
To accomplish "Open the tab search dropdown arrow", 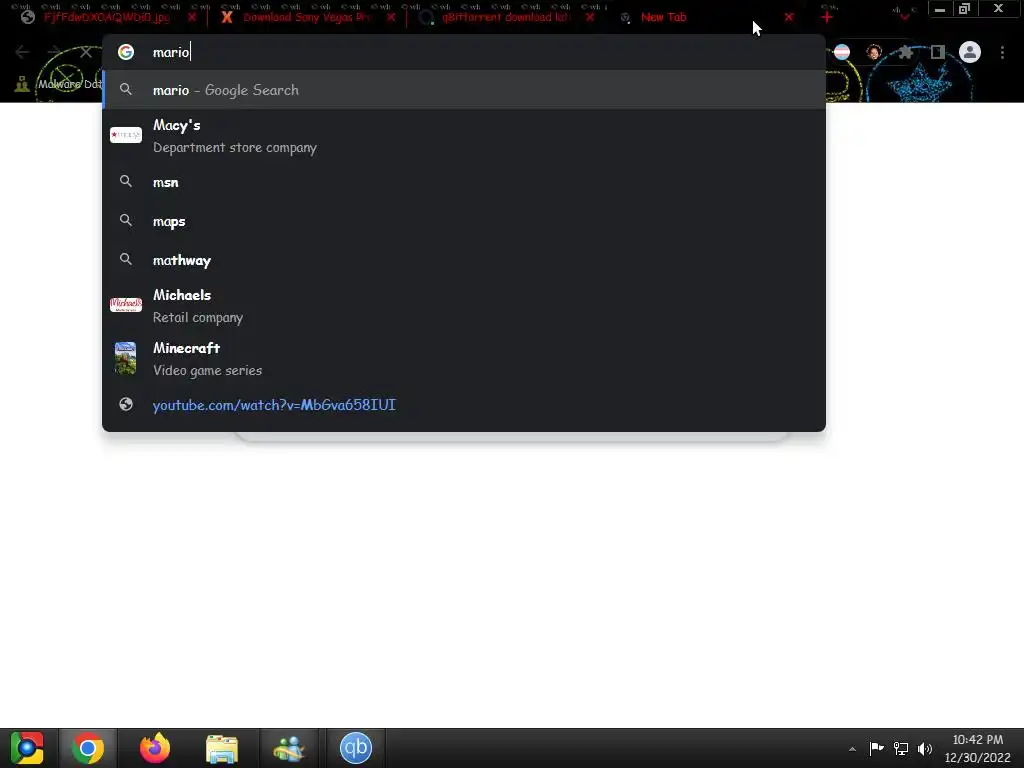I will [905, 16].
